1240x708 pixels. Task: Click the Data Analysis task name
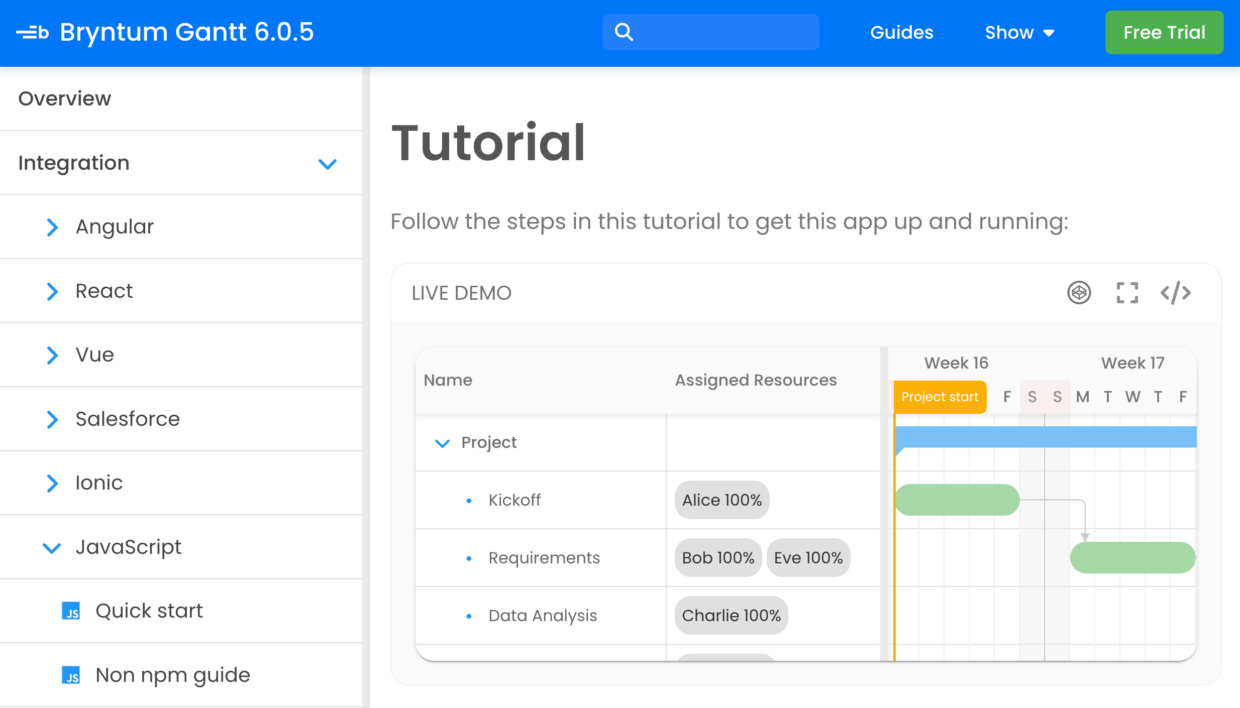coord(543,616)
